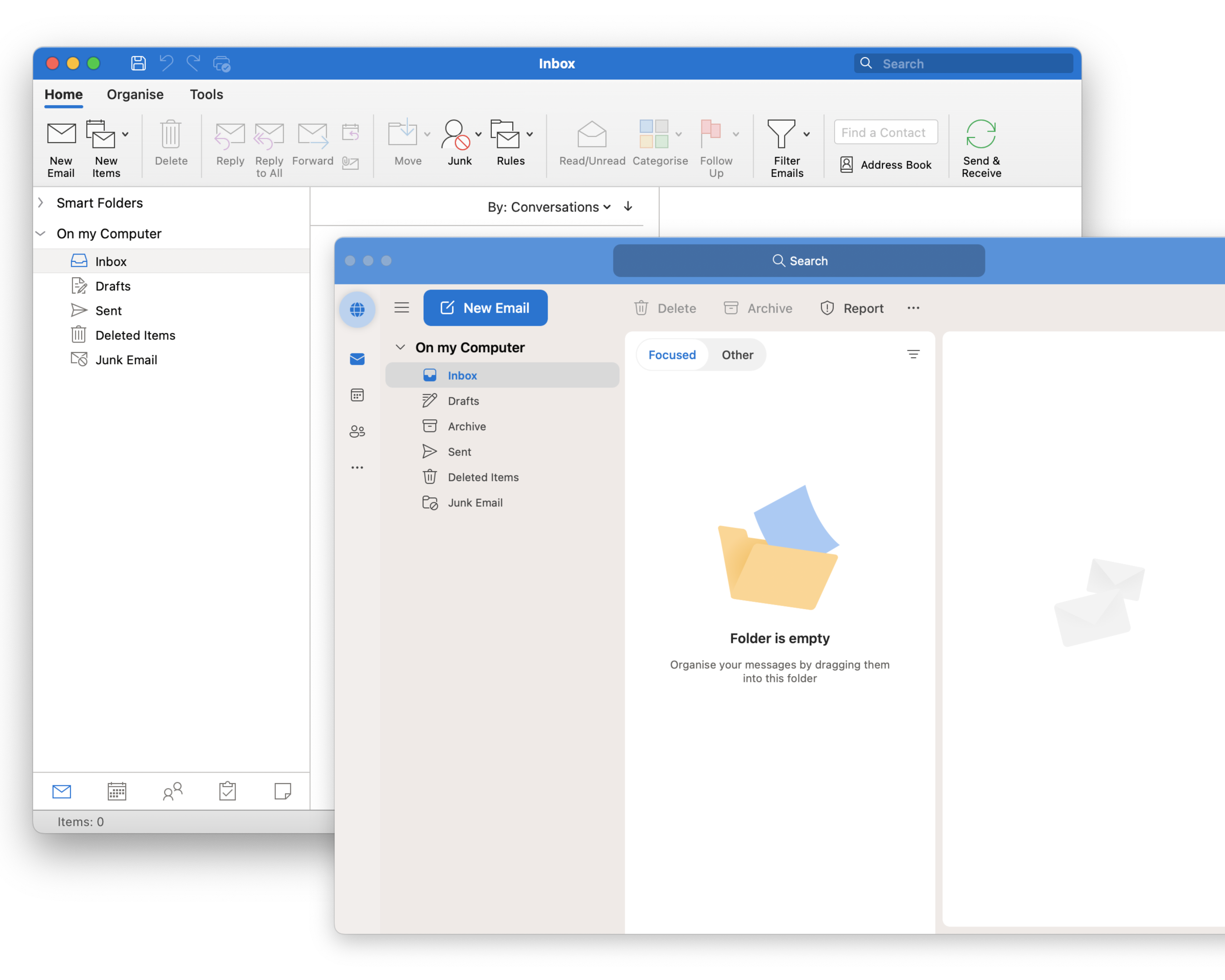This screenshot has height=980, width=1225.
Task: Open Calendar view in the left rail
Action: 357,395
